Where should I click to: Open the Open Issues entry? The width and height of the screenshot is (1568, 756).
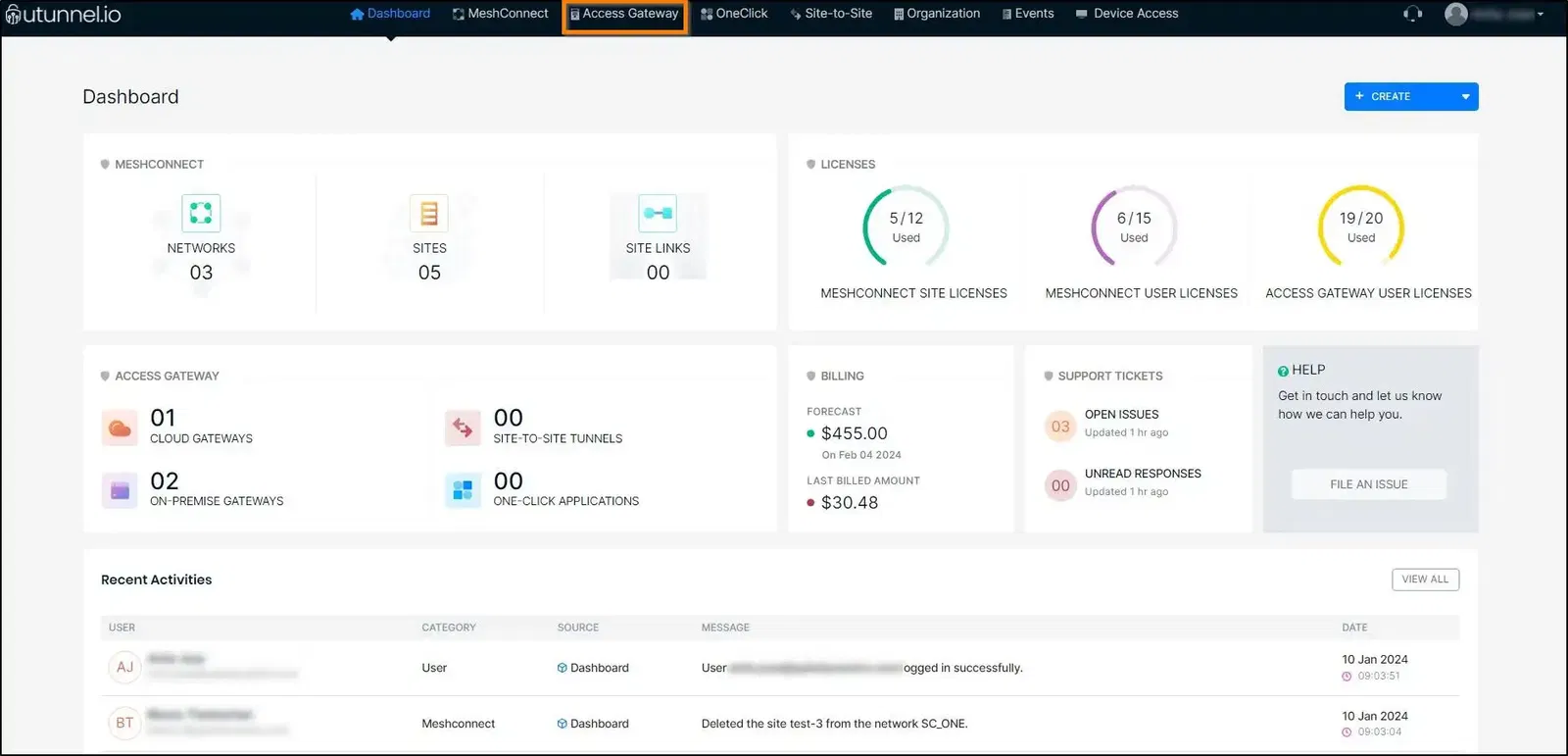click(1121, 415)
